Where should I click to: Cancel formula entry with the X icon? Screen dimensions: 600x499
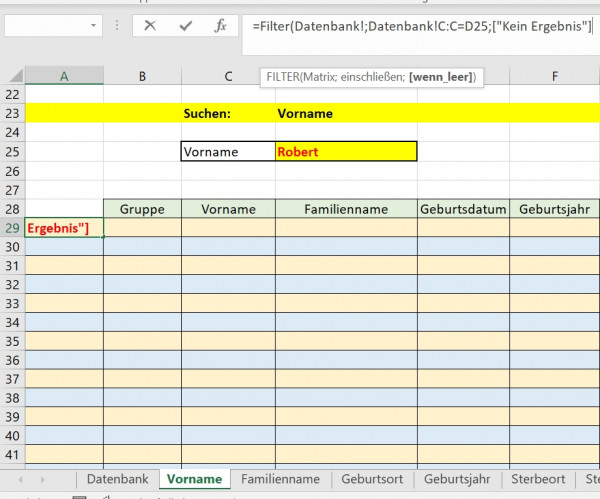(x=150, y=26)
